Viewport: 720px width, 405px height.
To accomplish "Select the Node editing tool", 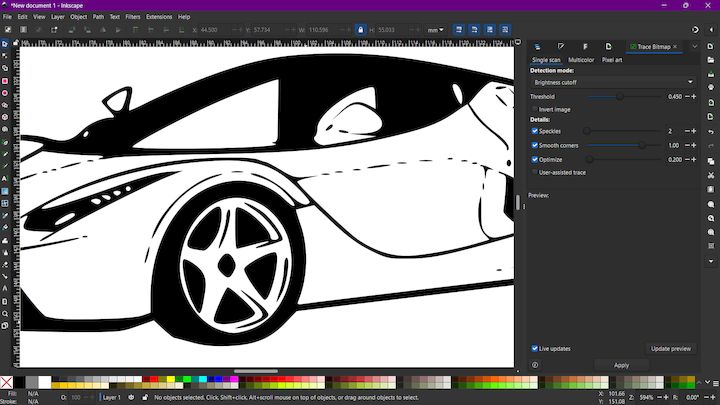I will click(x=5, y=56).
